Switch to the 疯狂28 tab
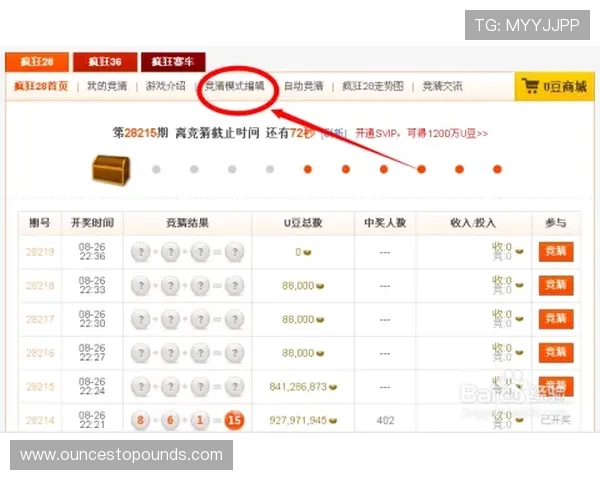This screenshot has width=600, height=480. (37, 62)
